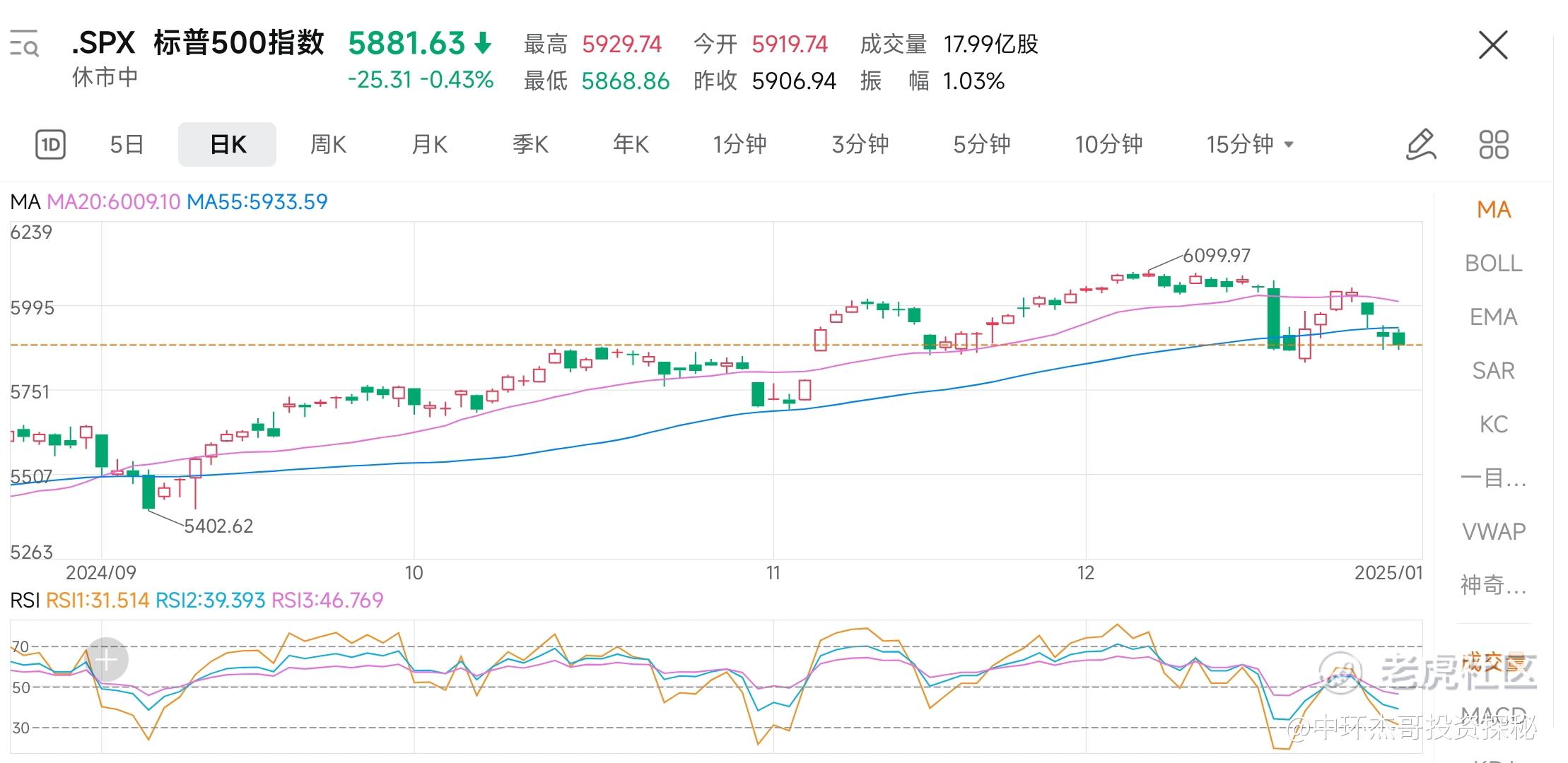1568x763 pixels.
Task: Open the stock search menu icon
Action: 24,44
